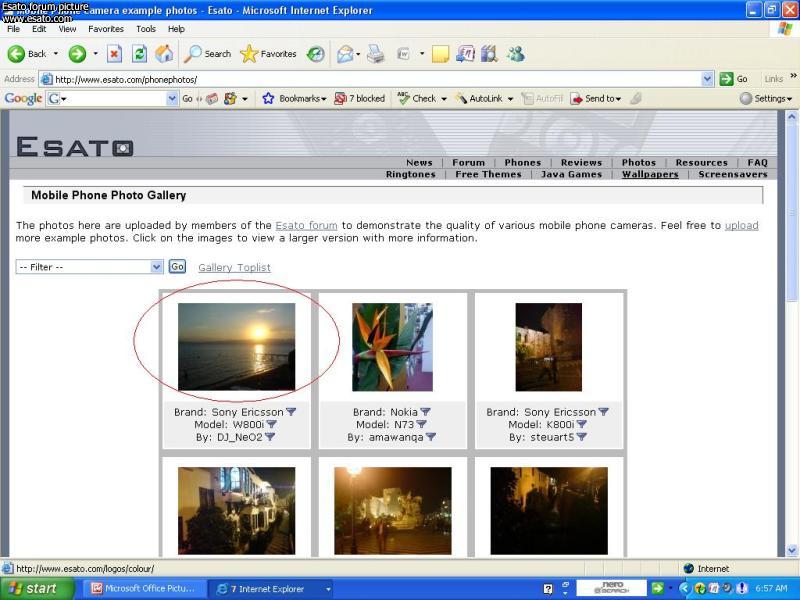Screen dimensions: 800x600
Task: Open the Google toolbar Bookmarks dropdown
Action: [295, 98]
